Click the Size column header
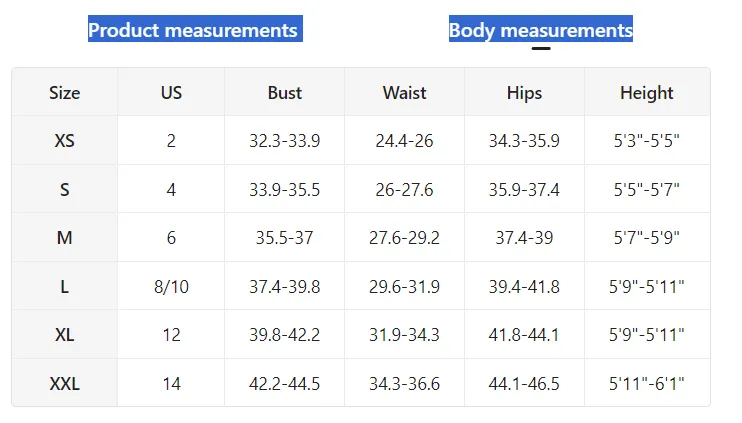Viewport: 742px width, 423px height. [x=64, y=93]
